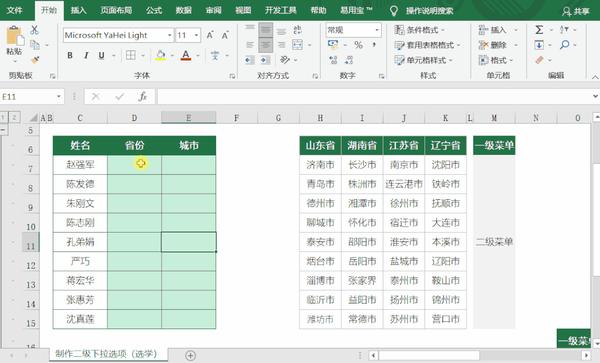Apply the yellow fill color
600x363 pixels.
click(x=161, y=55)
